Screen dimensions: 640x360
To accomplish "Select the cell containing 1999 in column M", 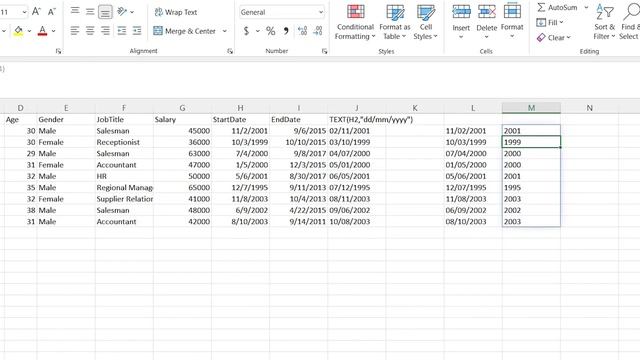I will (x=531, y=142).
